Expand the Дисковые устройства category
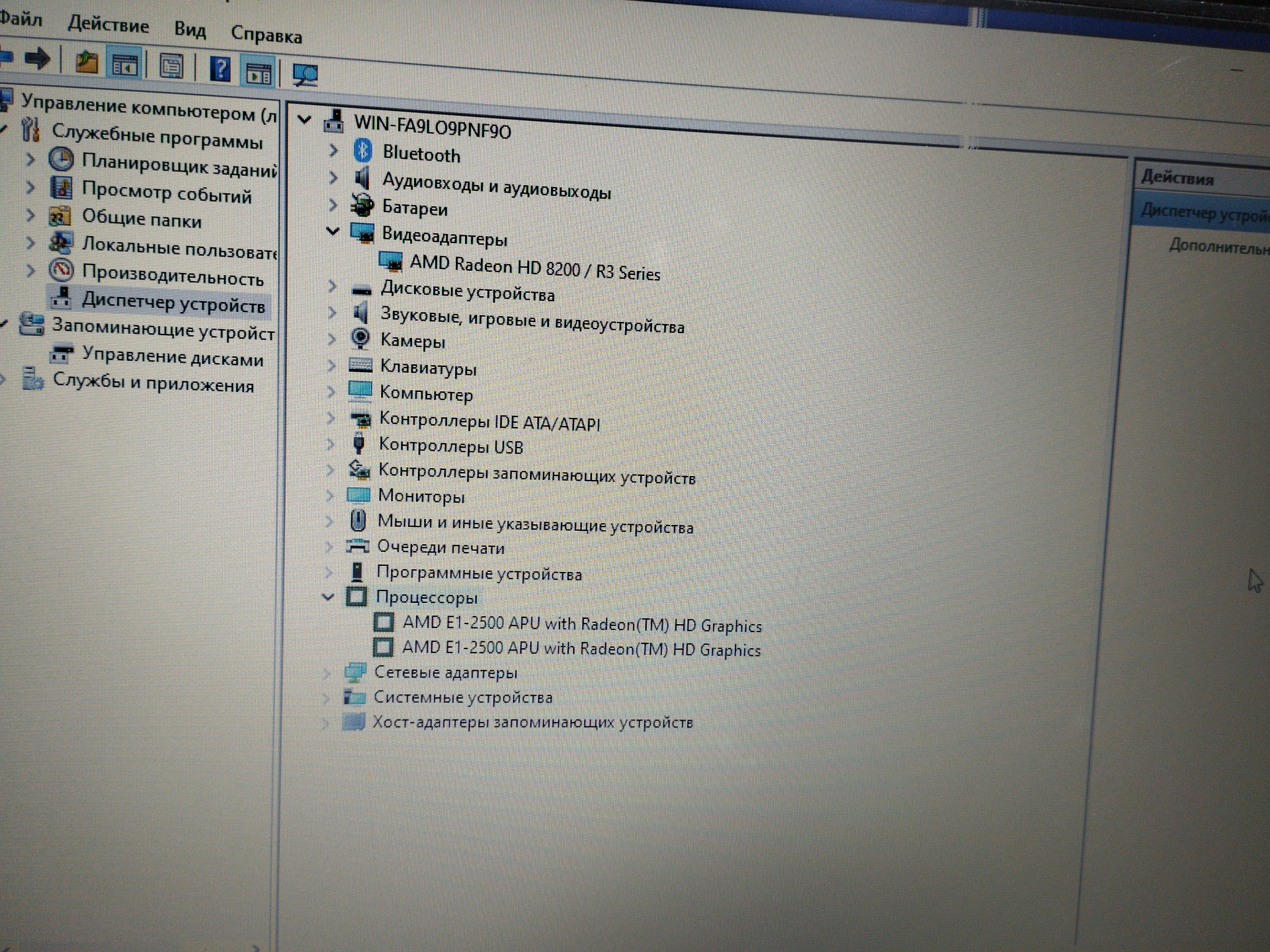The image size is (1270, 952). coord(332,286)
